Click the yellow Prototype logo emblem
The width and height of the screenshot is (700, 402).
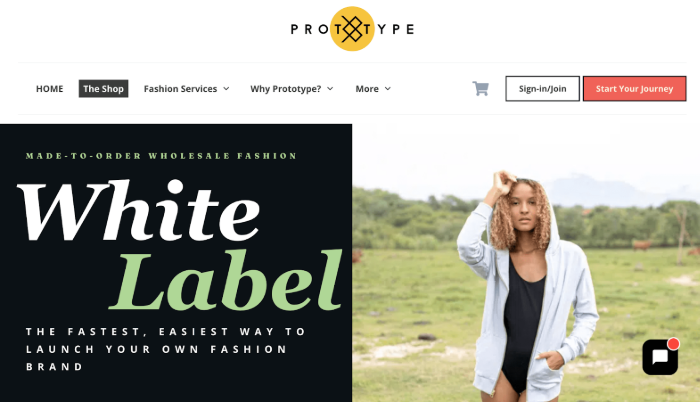352,29
